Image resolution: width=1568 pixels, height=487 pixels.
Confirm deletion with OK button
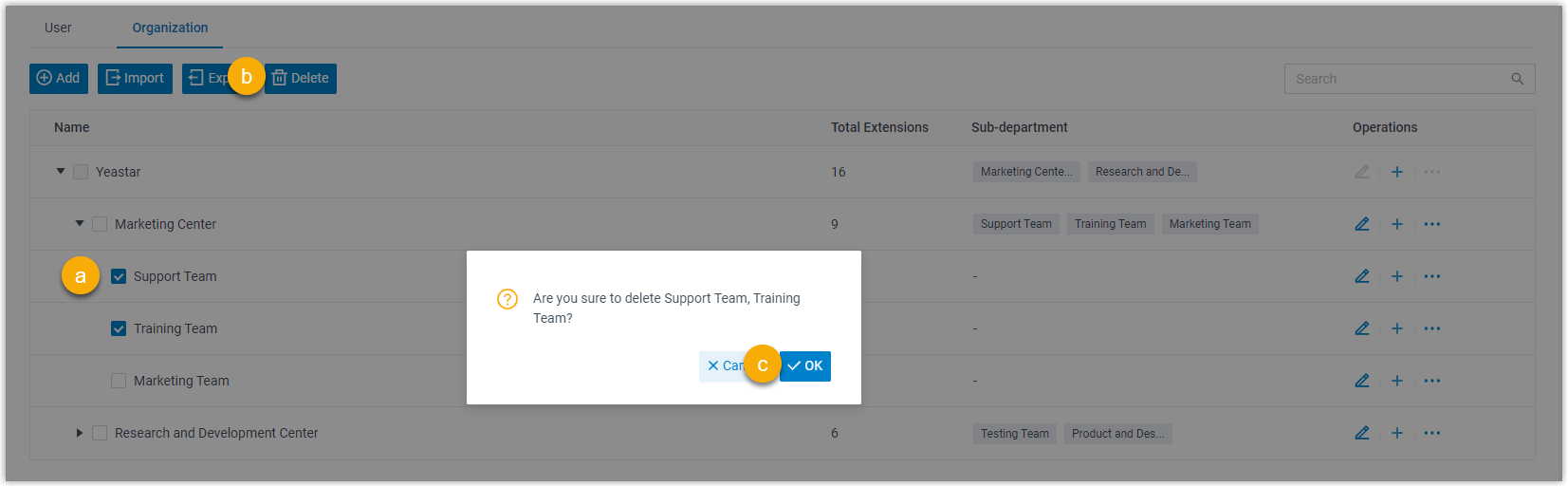pyautogui.click(x=806, y=366)
